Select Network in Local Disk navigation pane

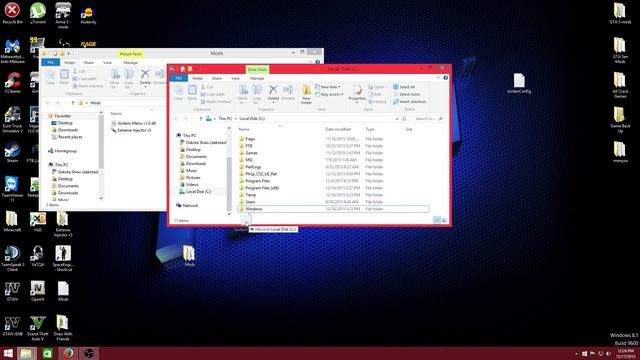(187, 205)
